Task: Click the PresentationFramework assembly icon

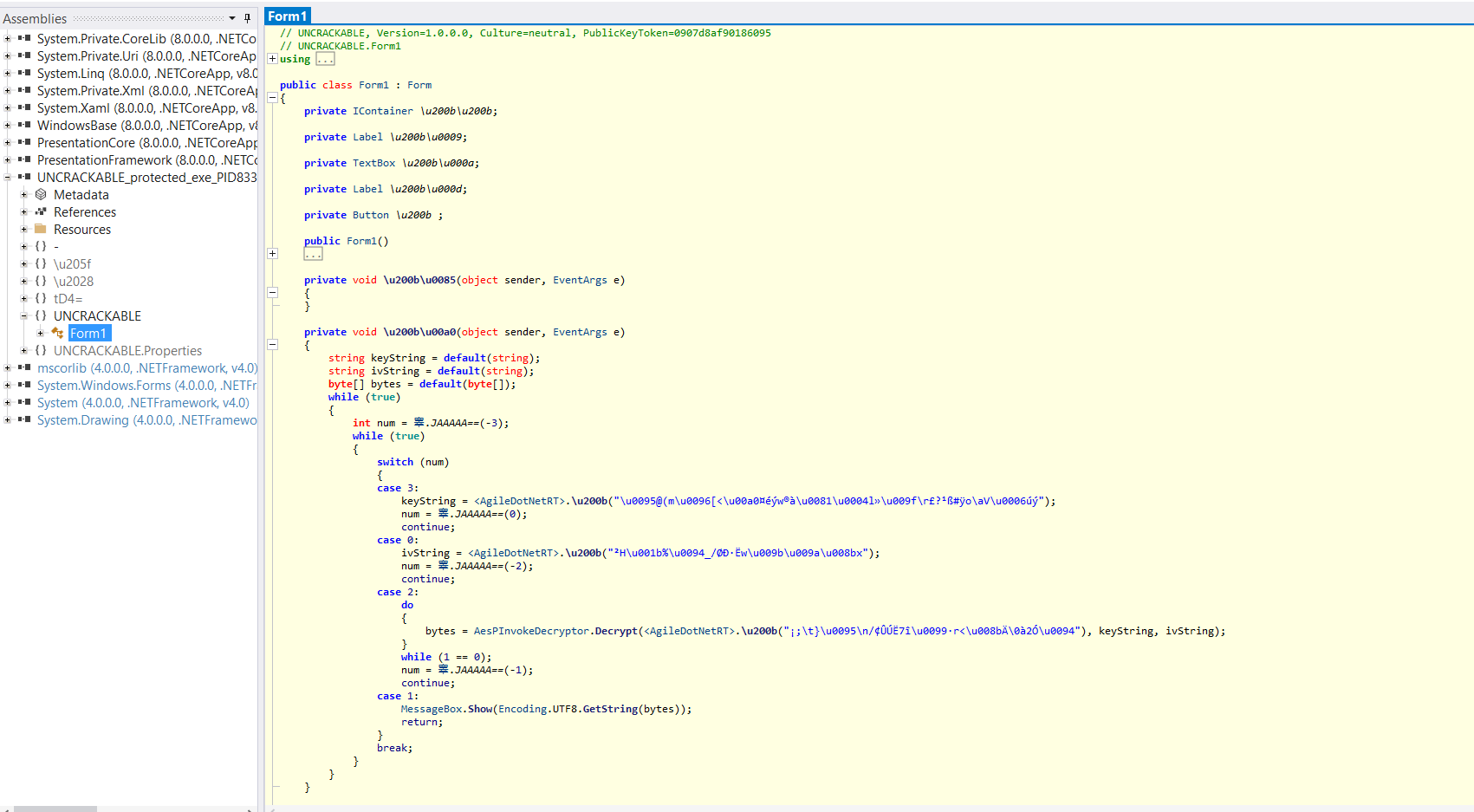Action: pyautogui.click(x=24, y=159)
